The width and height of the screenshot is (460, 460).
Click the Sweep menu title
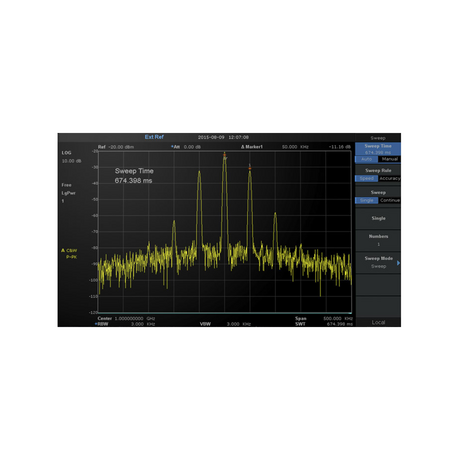(378, 138)
